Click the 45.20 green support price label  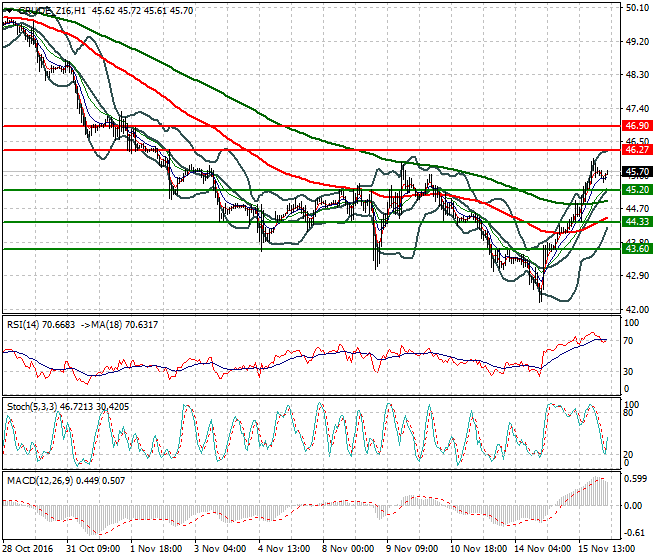(637, 190)
